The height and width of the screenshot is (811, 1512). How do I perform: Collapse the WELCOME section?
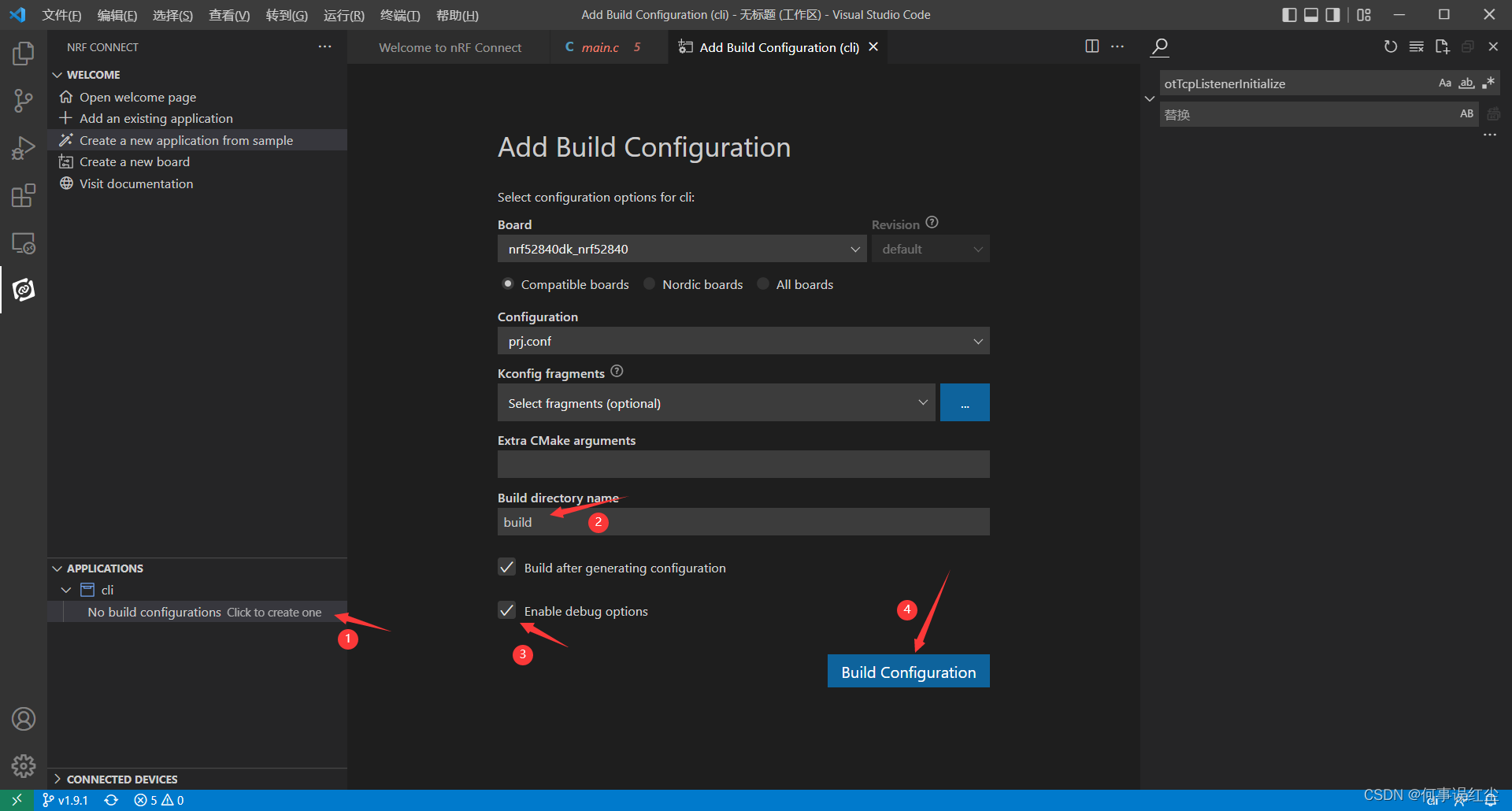coord(57,75)
